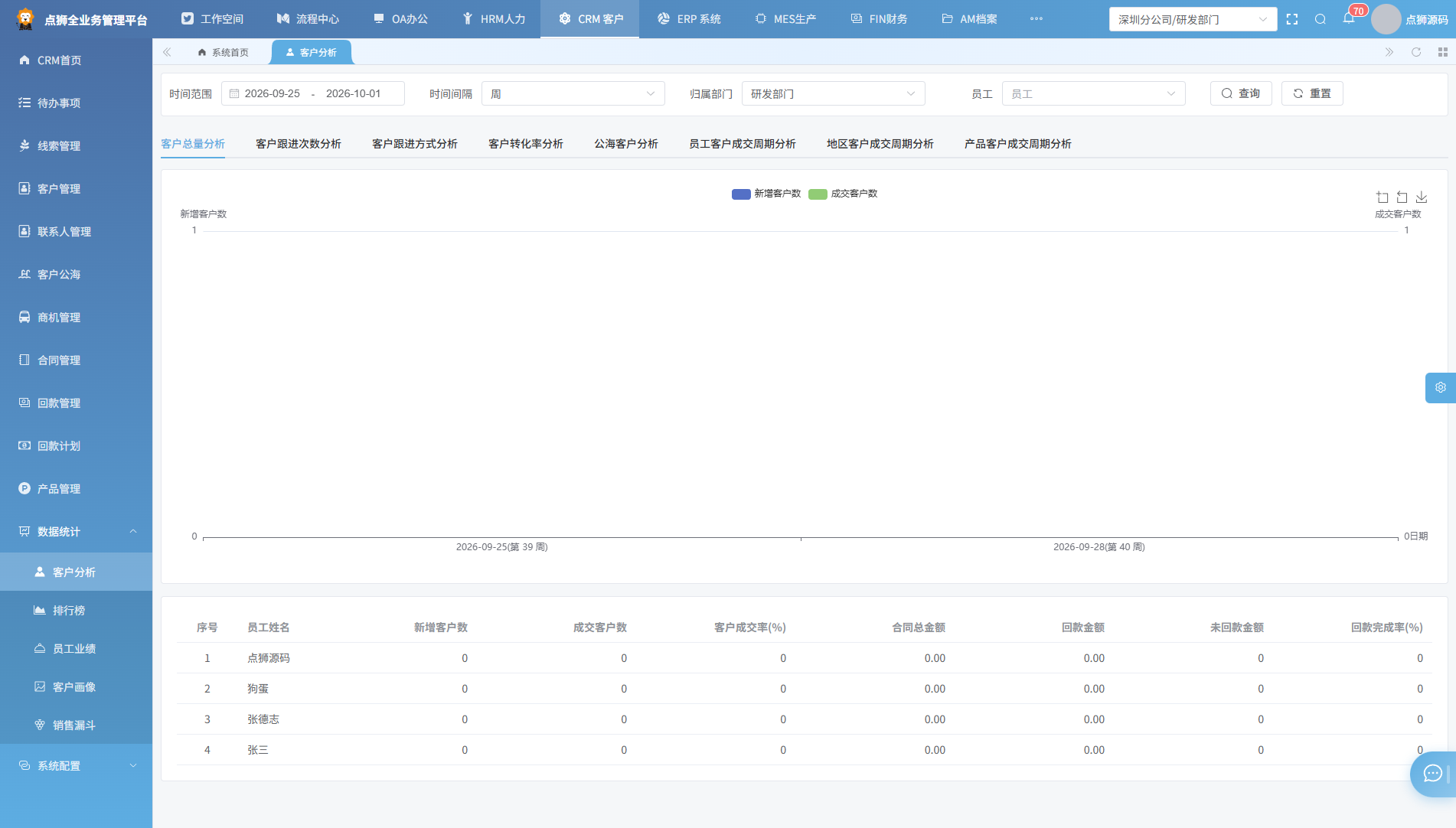
Task: Toggle 成交客户数 legend series
Action: [843, 194]
